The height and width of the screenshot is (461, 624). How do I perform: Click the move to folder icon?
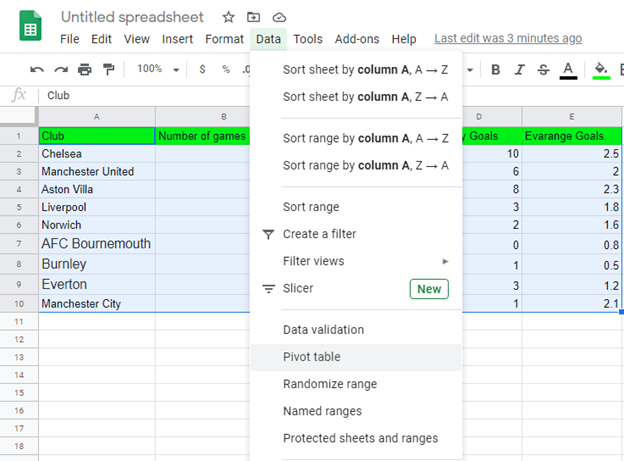(254, 17)
